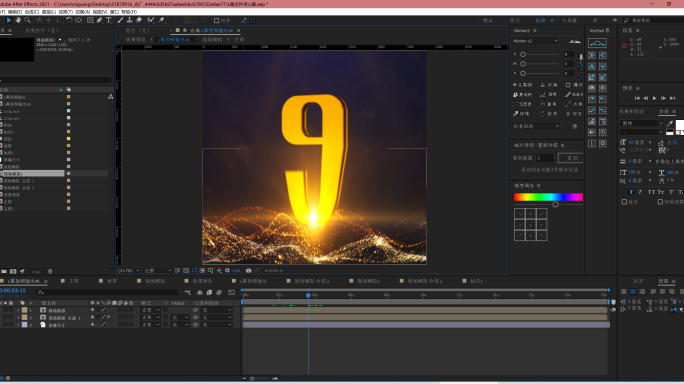Click the KeyFast easy-ease curve icon
This screenshot has height=384, width=684.
click(x=597, y=43)
